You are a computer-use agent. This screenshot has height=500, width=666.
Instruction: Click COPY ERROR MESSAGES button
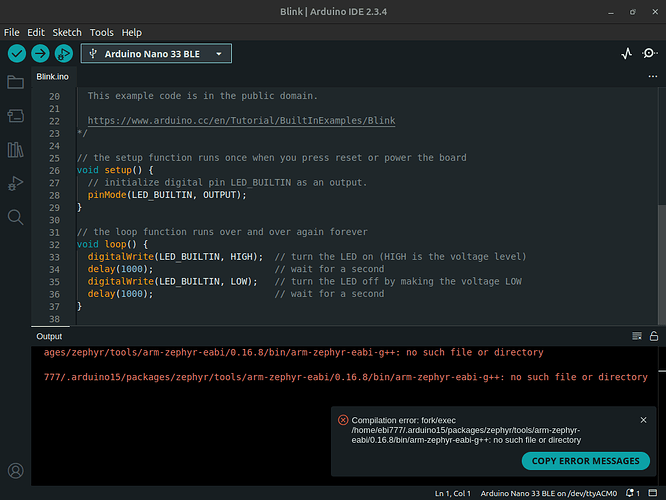coord(585,461)
